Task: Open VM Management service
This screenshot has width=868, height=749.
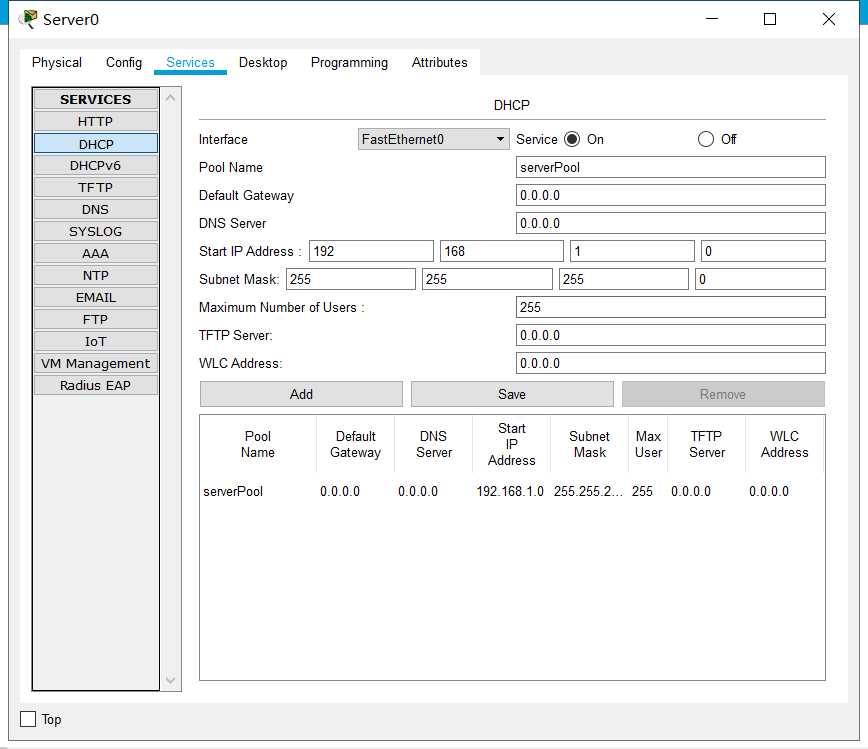Action: [96, 363]
